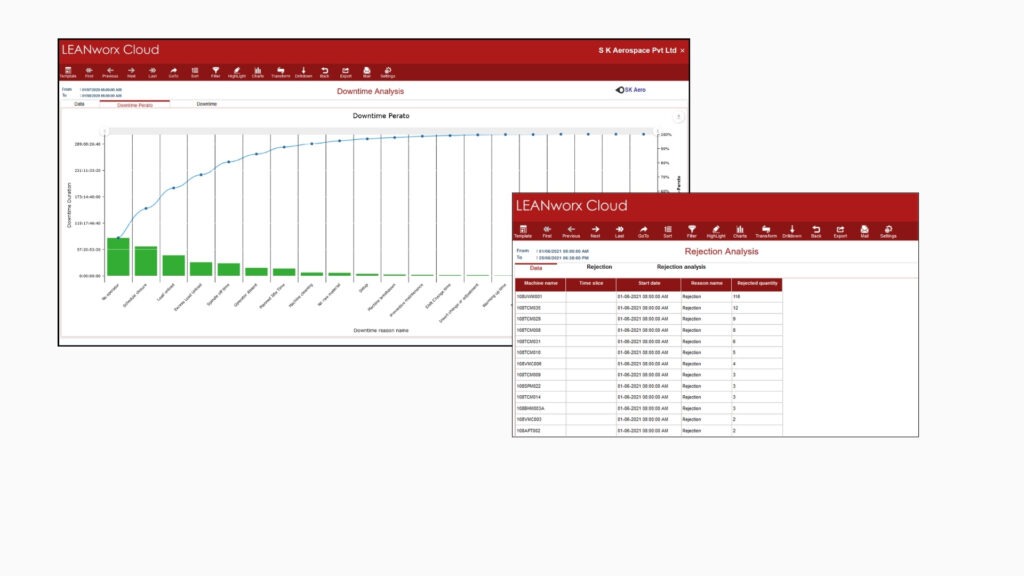Close the S K Aerospace Pvt Ltd session
The height and width of the screenshot is (576, 1024).
[682, 50]
